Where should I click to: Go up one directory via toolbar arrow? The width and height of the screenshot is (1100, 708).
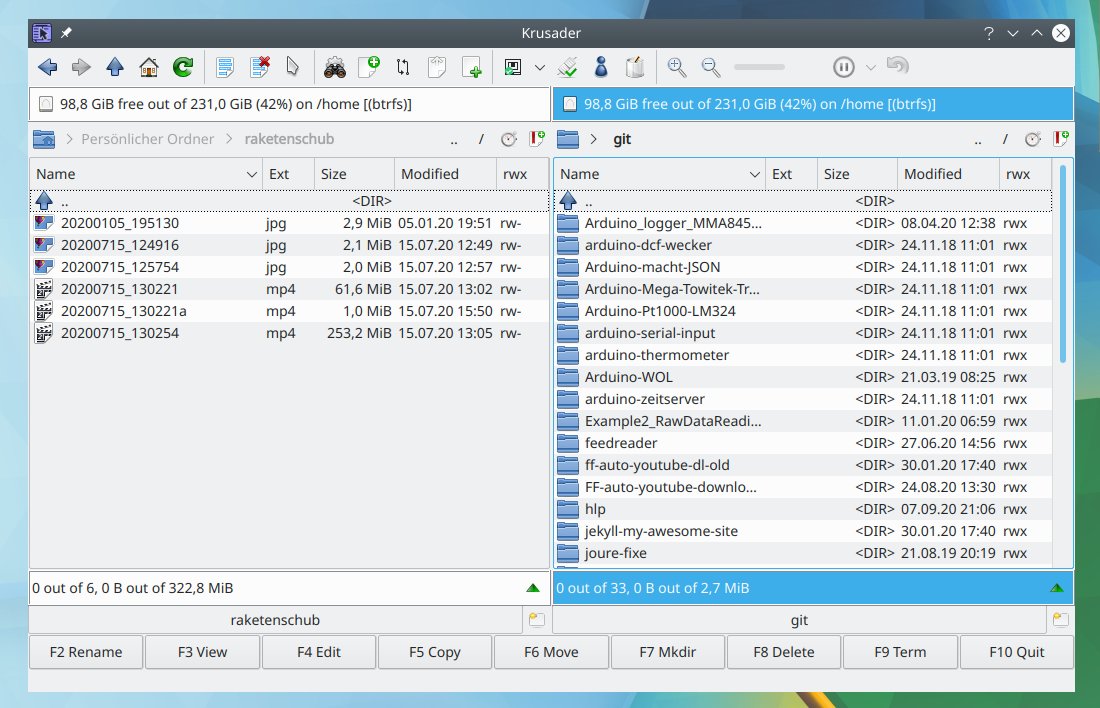(x=115, y=67)
